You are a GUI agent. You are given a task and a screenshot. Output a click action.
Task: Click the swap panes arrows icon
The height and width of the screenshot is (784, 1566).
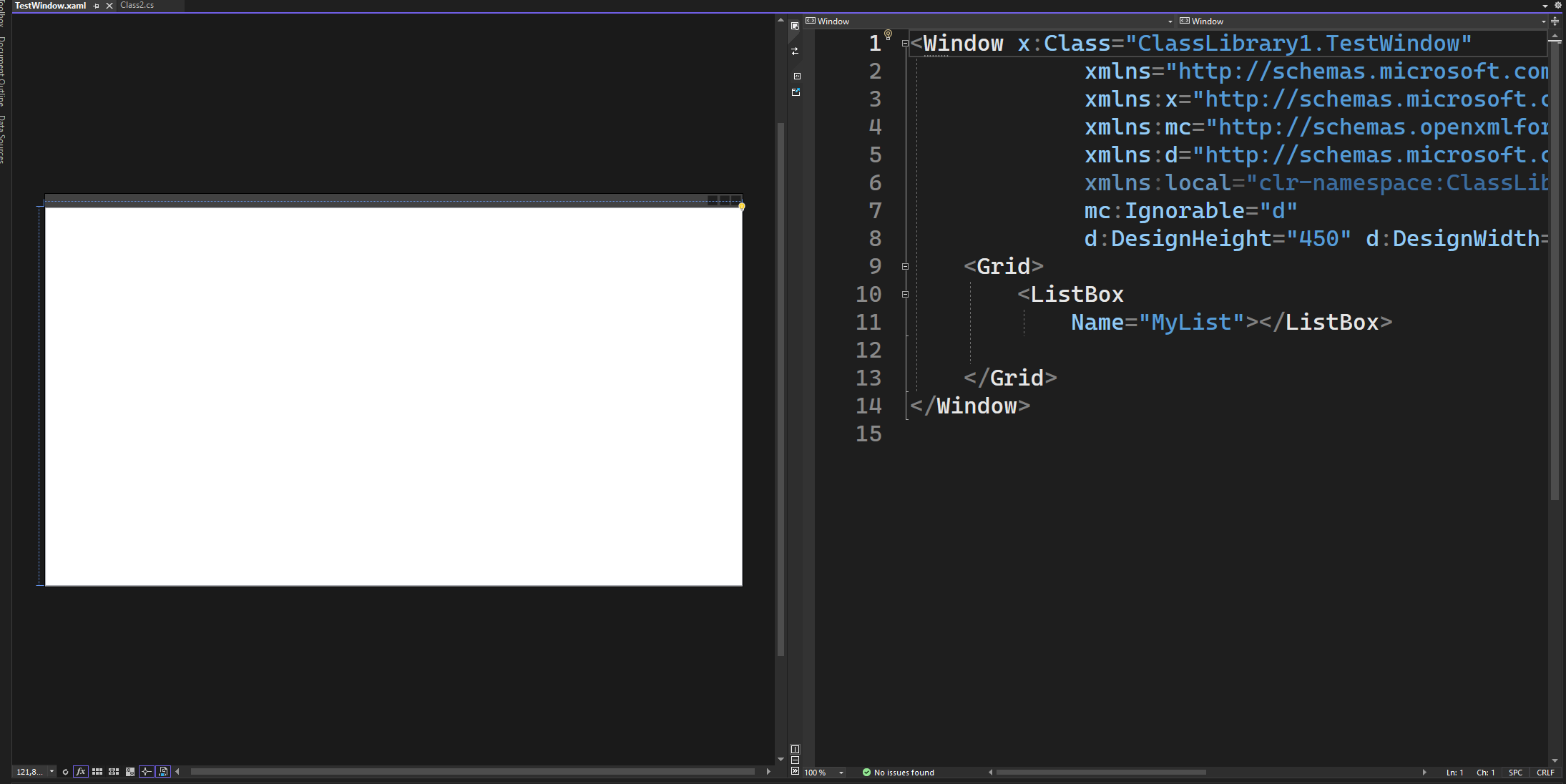click(x=795, y=52)
